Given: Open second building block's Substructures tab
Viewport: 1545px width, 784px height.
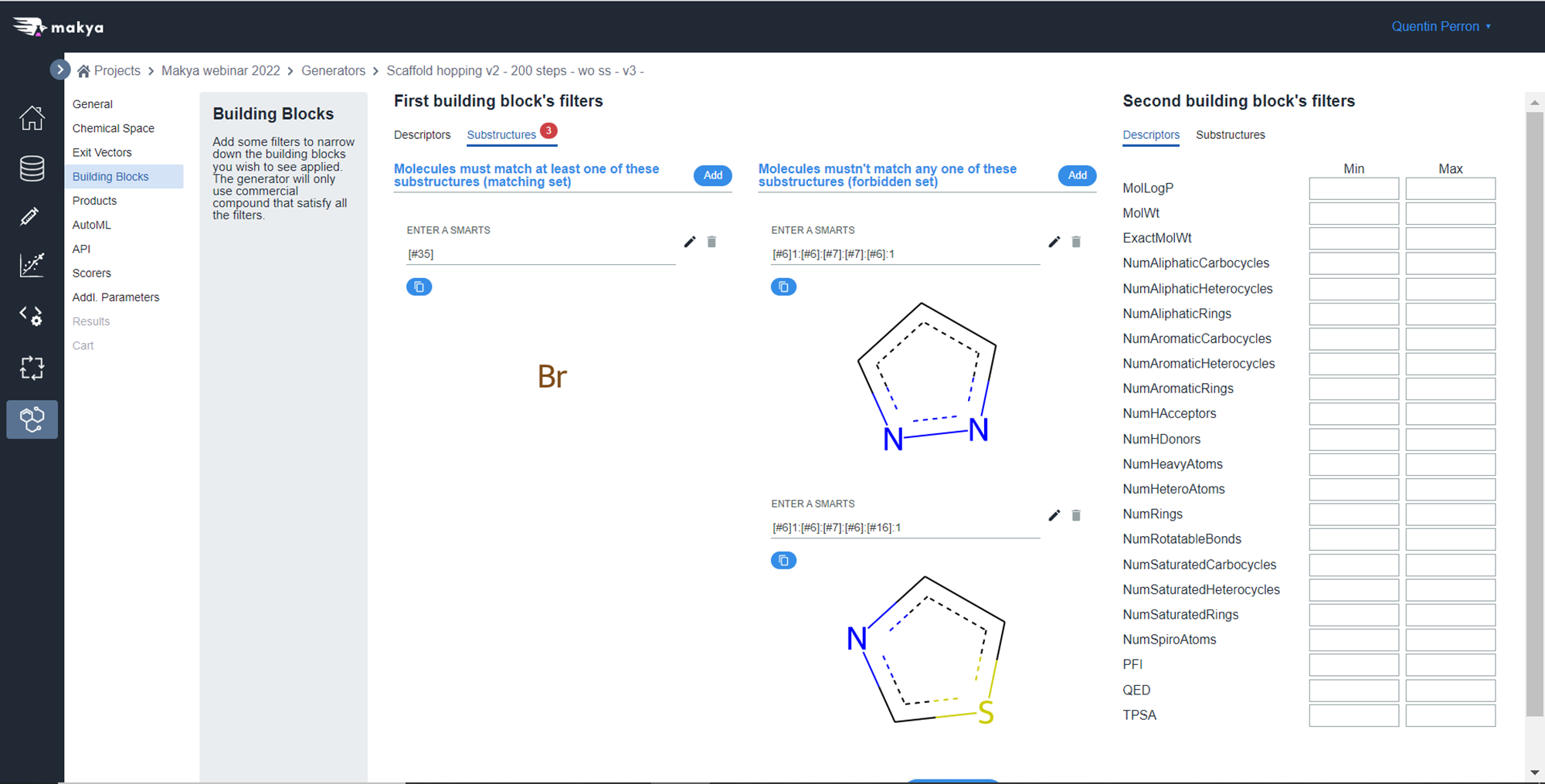Looking at the screenshot, I should tap(1230, 134).
